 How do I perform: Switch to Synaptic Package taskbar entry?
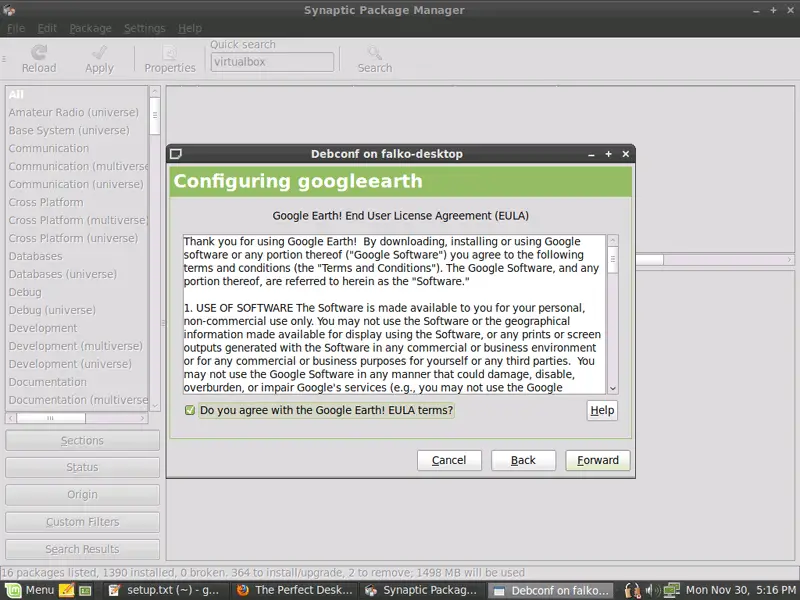tap(423, 590)
